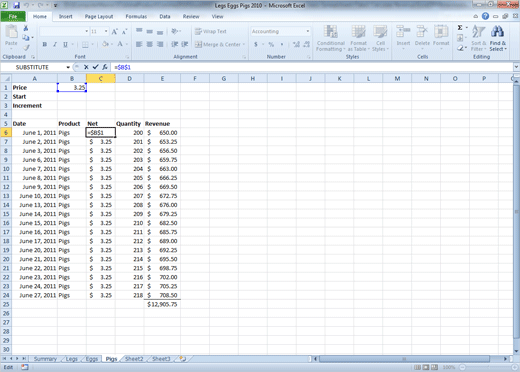Click the Increase Decimal icon
Viewport: 520px width, 372px height.
click(296, 44)
